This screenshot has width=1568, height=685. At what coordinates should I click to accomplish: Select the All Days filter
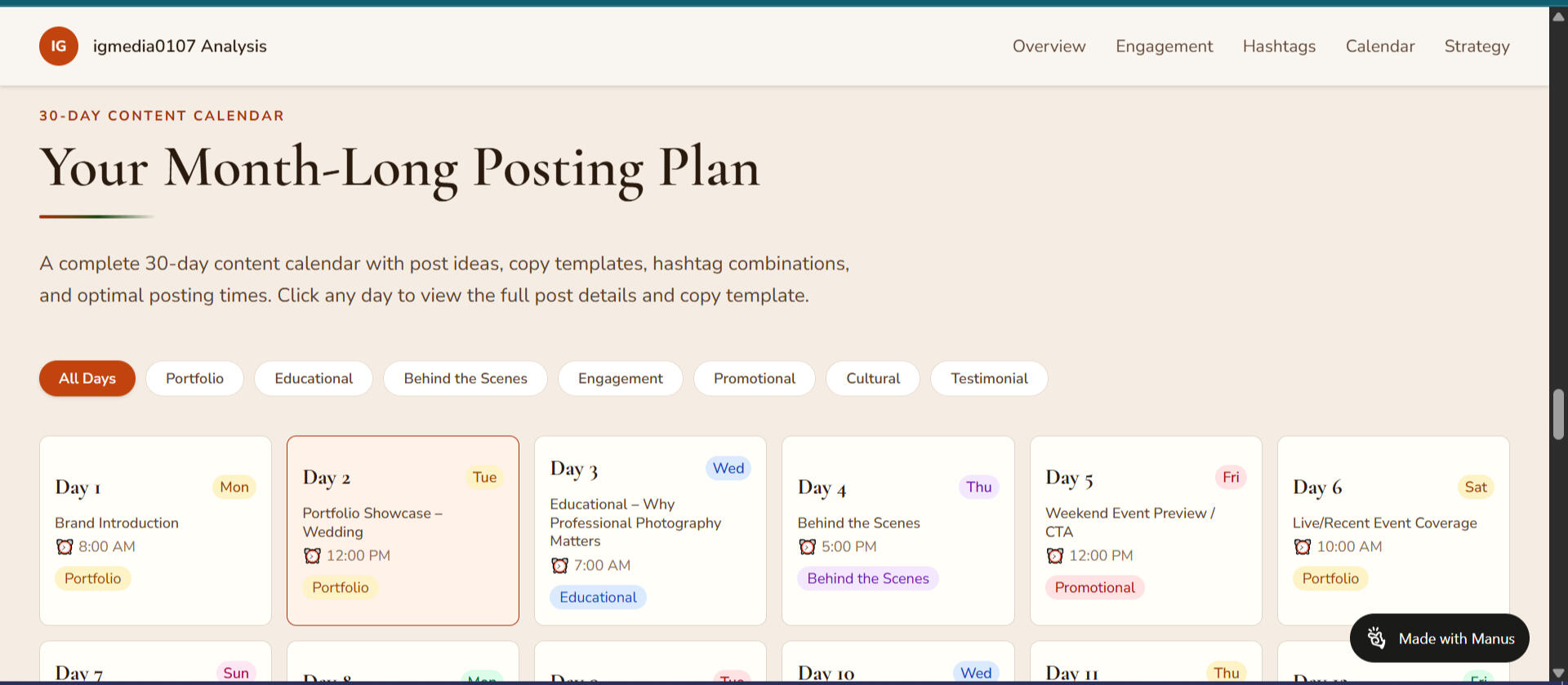(87, 379)
